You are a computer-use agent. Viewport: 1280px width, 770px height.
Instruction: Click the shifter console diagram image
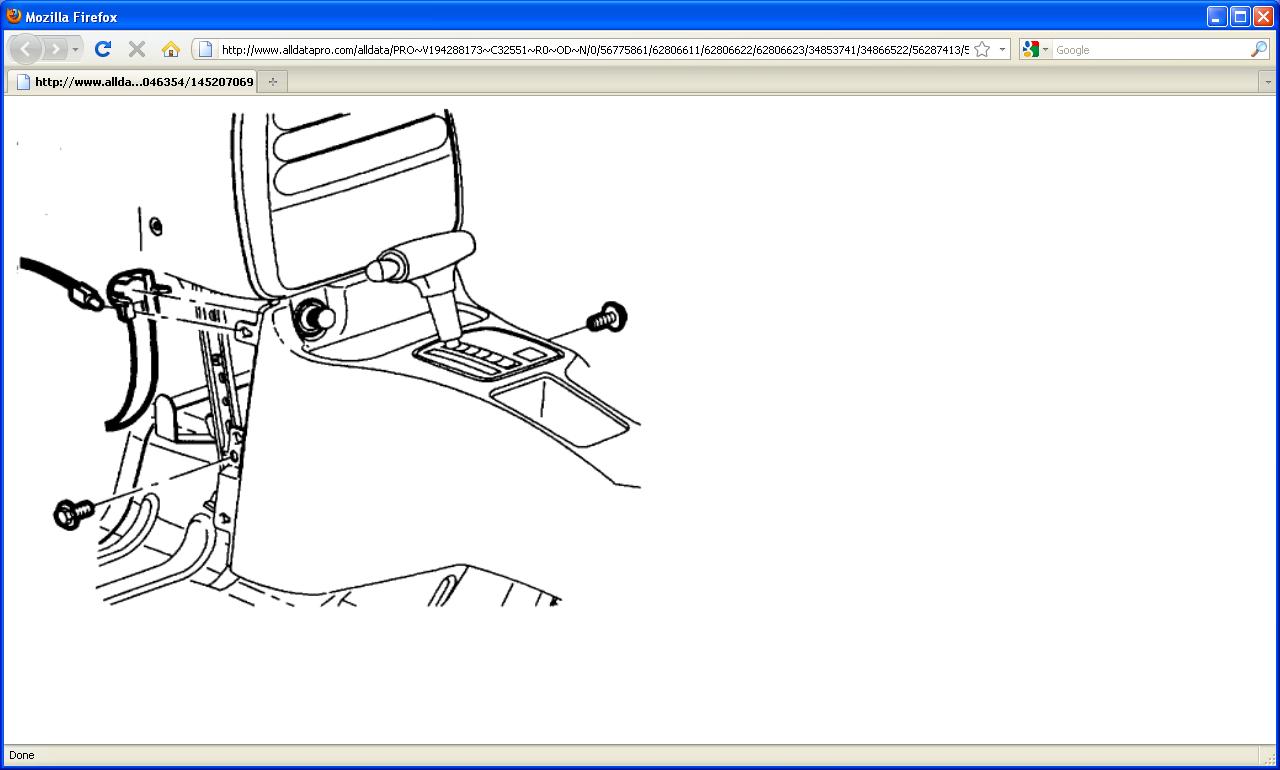click(329, 358)
